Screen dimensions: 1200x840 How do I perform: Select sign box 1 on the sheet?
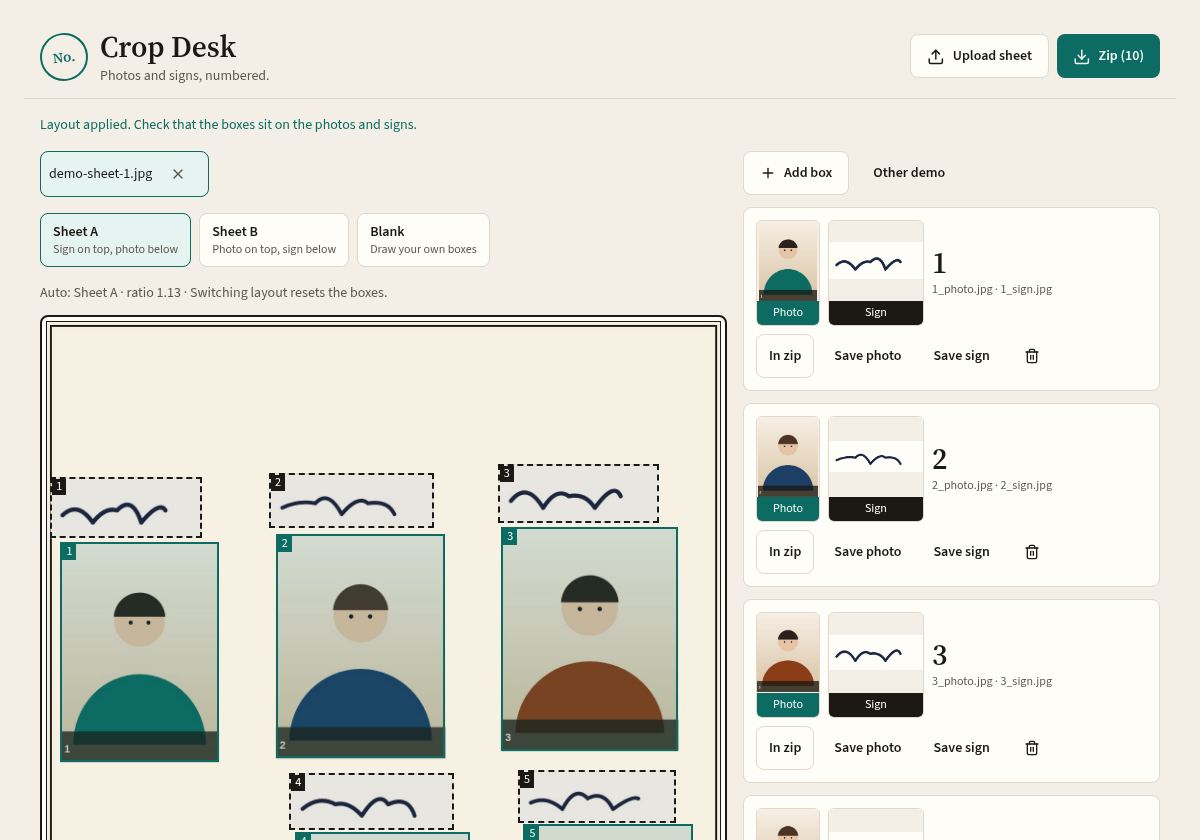click(127, 508)
